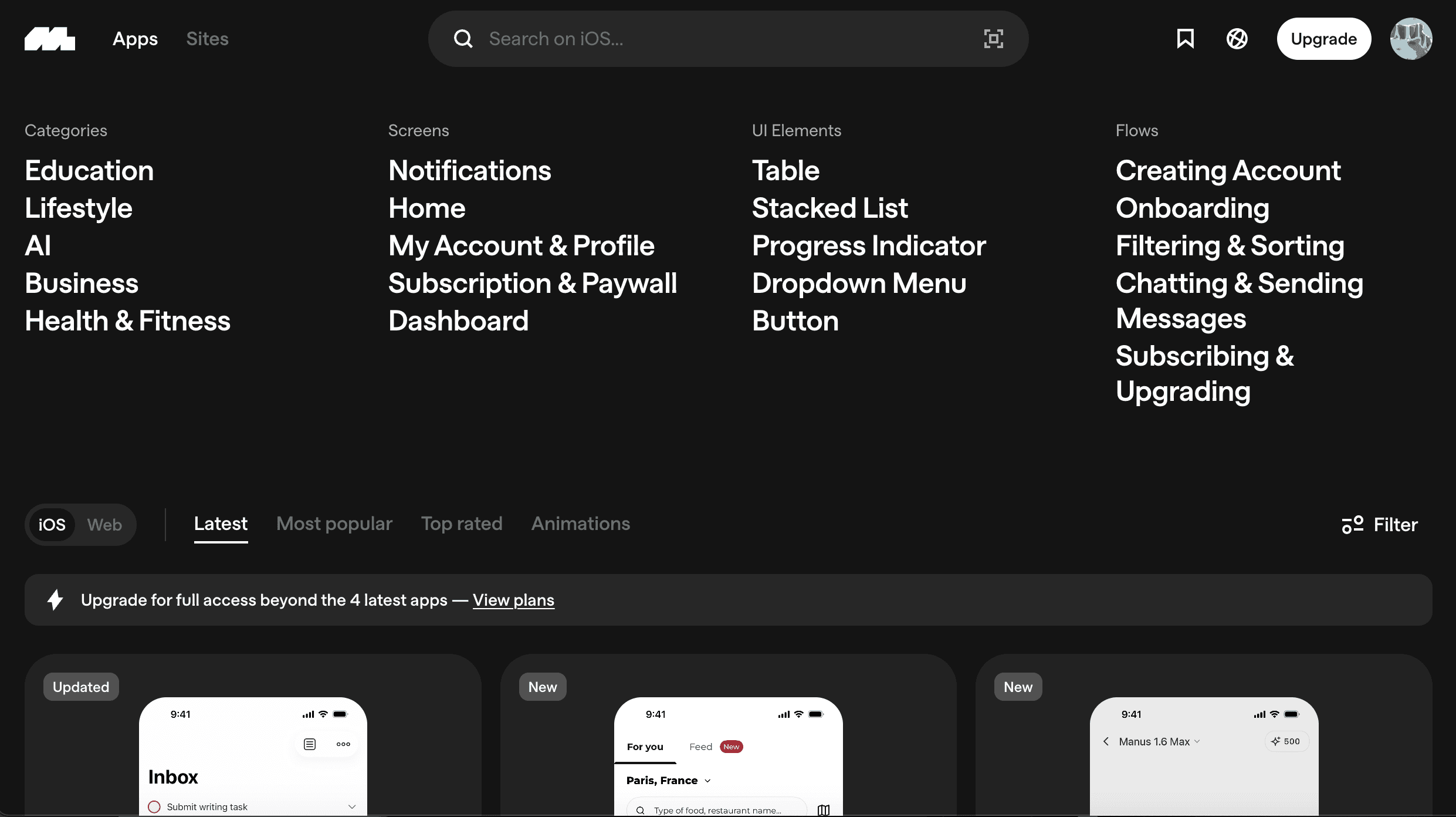Open Manus 1.6 Max model dropdown
The height and width of the screenshot is (817, 1456).
(1159, 742)
